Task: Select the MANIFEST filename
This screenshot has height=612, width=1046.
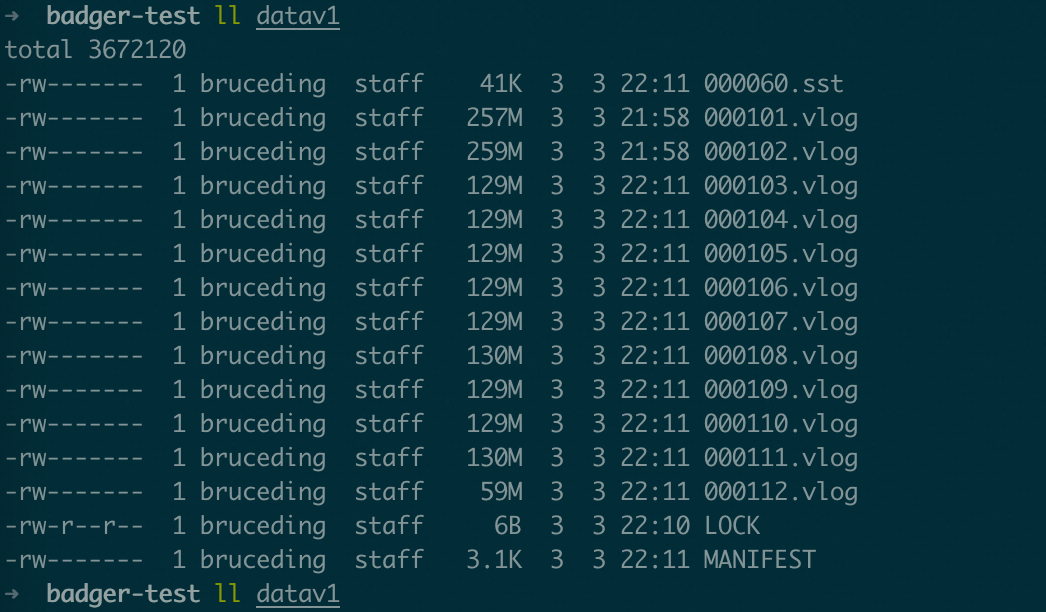Action: point(759,560)
